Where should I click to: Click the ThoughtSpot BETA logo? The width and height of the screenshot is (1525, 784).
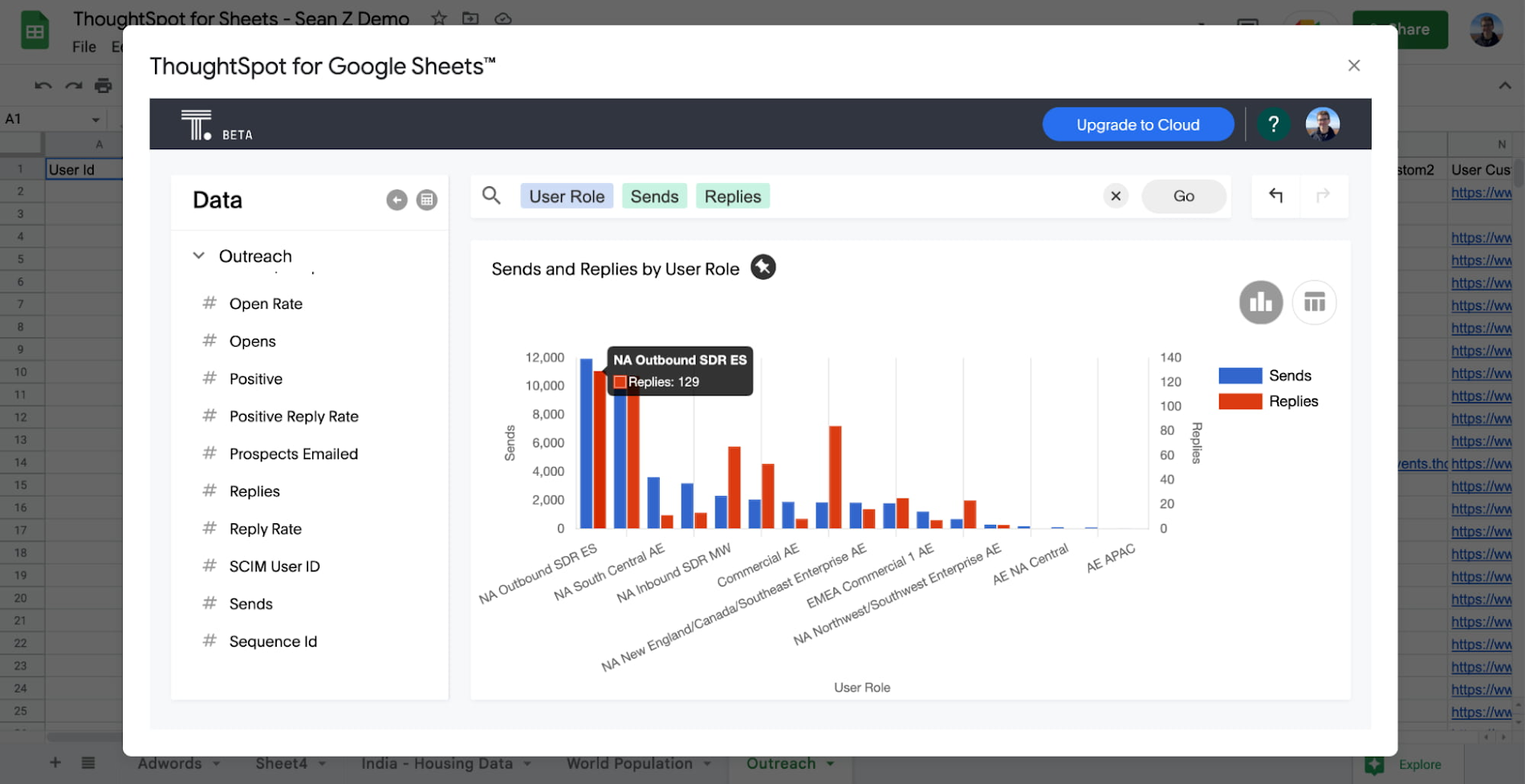click(216, 125)
